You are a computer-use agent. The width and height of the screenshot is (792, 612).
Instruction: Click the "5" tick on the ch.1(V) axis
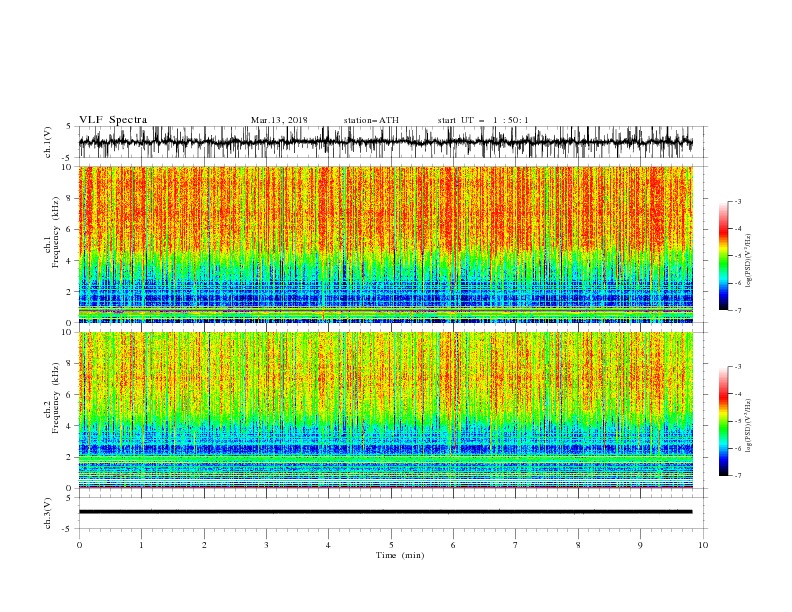pos(69,127)
